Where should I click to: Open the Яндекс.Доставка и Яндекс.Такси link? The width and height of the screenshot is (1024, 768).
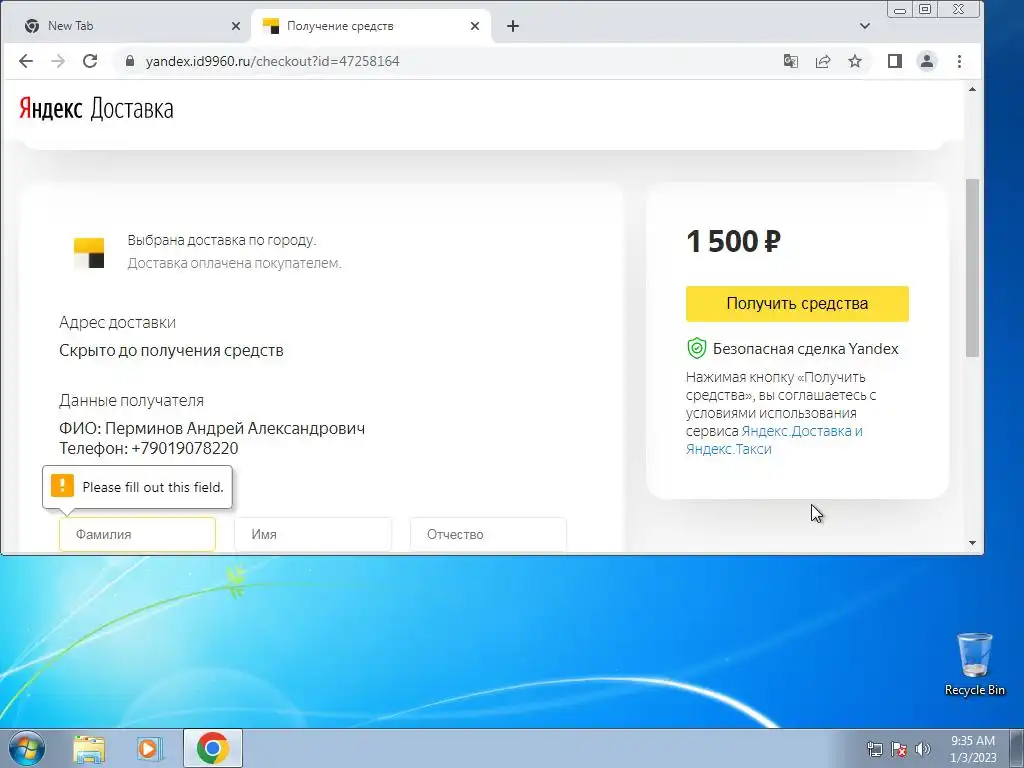pyautogui.click(x=774, y=440)
